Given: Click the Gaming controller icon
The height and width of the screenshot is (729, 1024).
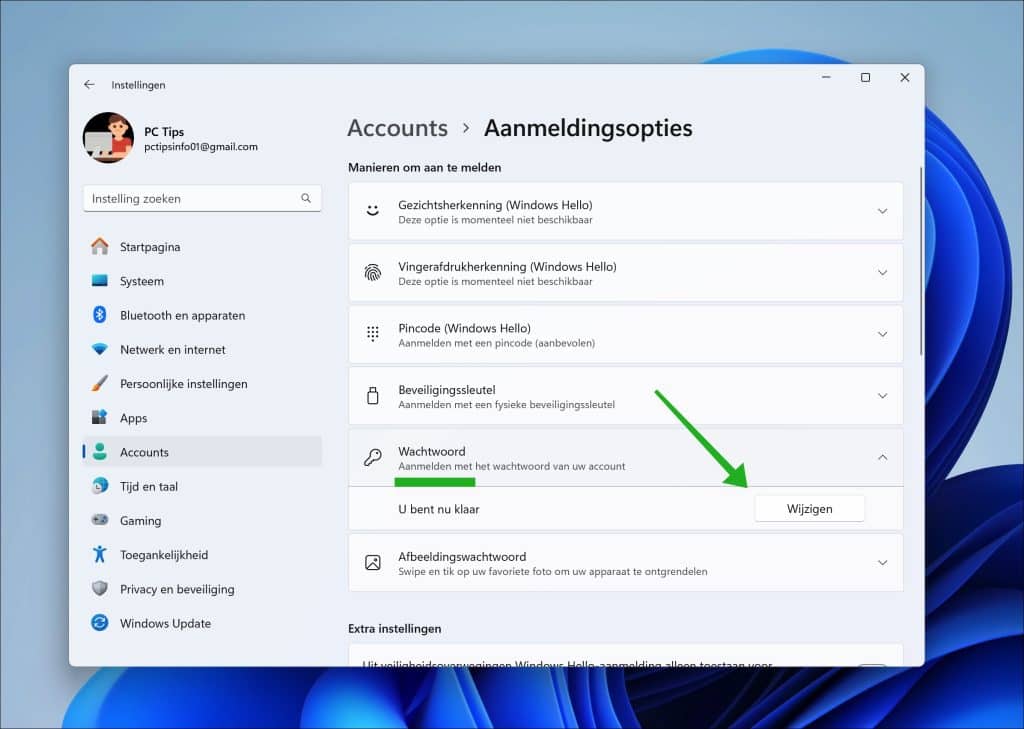Looking at the screenshot, I should [100, 520].
